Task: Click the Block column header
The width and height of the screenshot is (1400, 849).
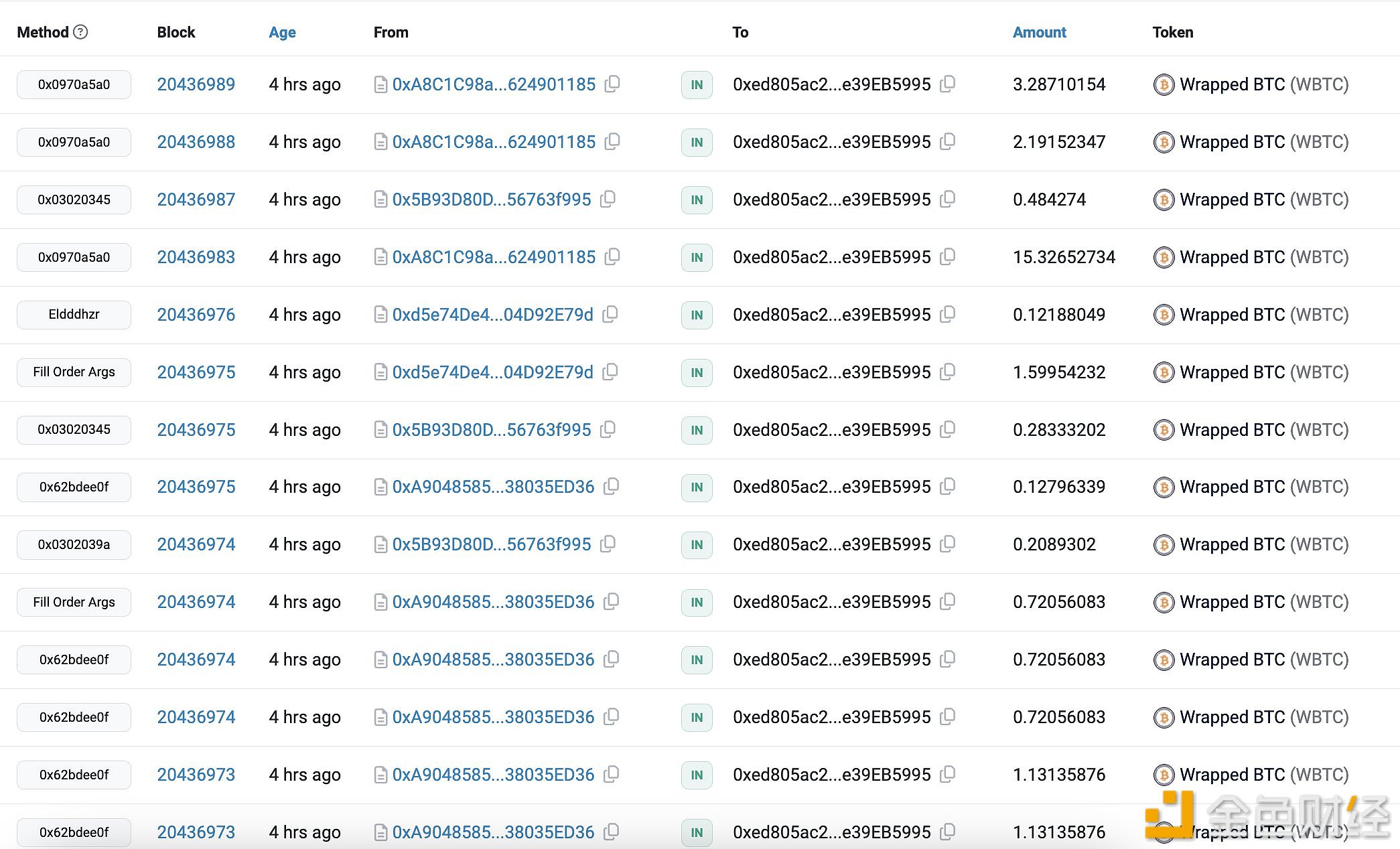Action: [176, 32]
